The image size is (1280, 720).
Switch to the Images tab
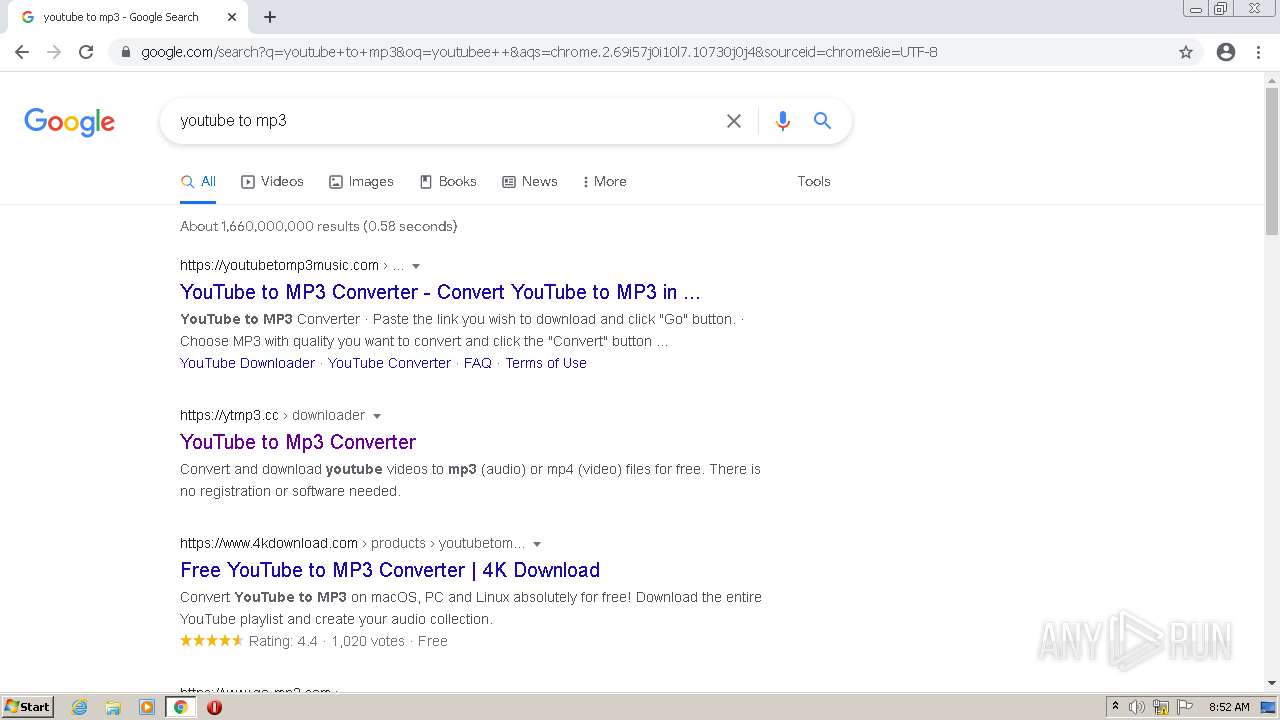[x=361, y=182]
